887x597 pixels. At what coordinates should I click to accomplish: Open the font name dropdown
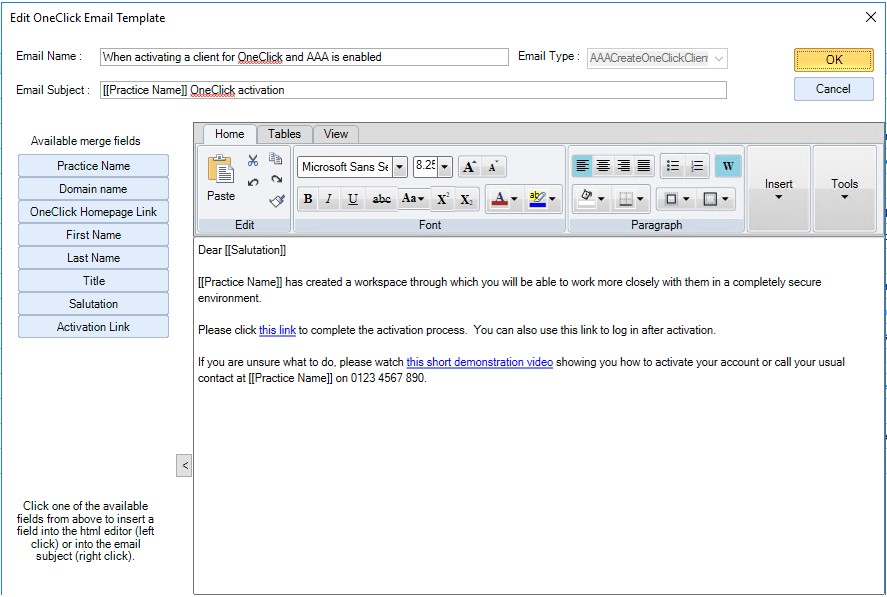point(400,167)
